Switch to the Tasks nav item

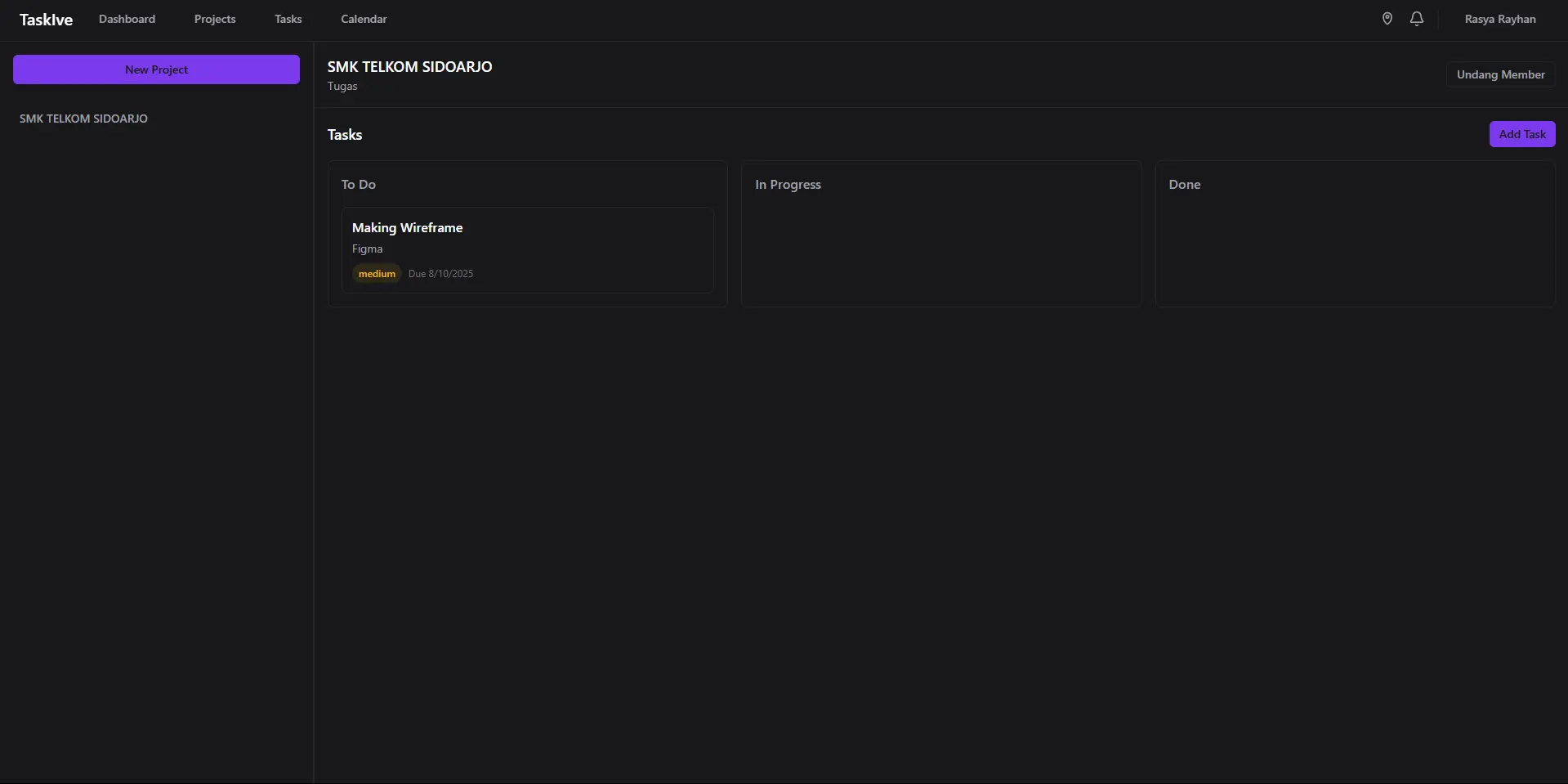[x=288, y=19]
